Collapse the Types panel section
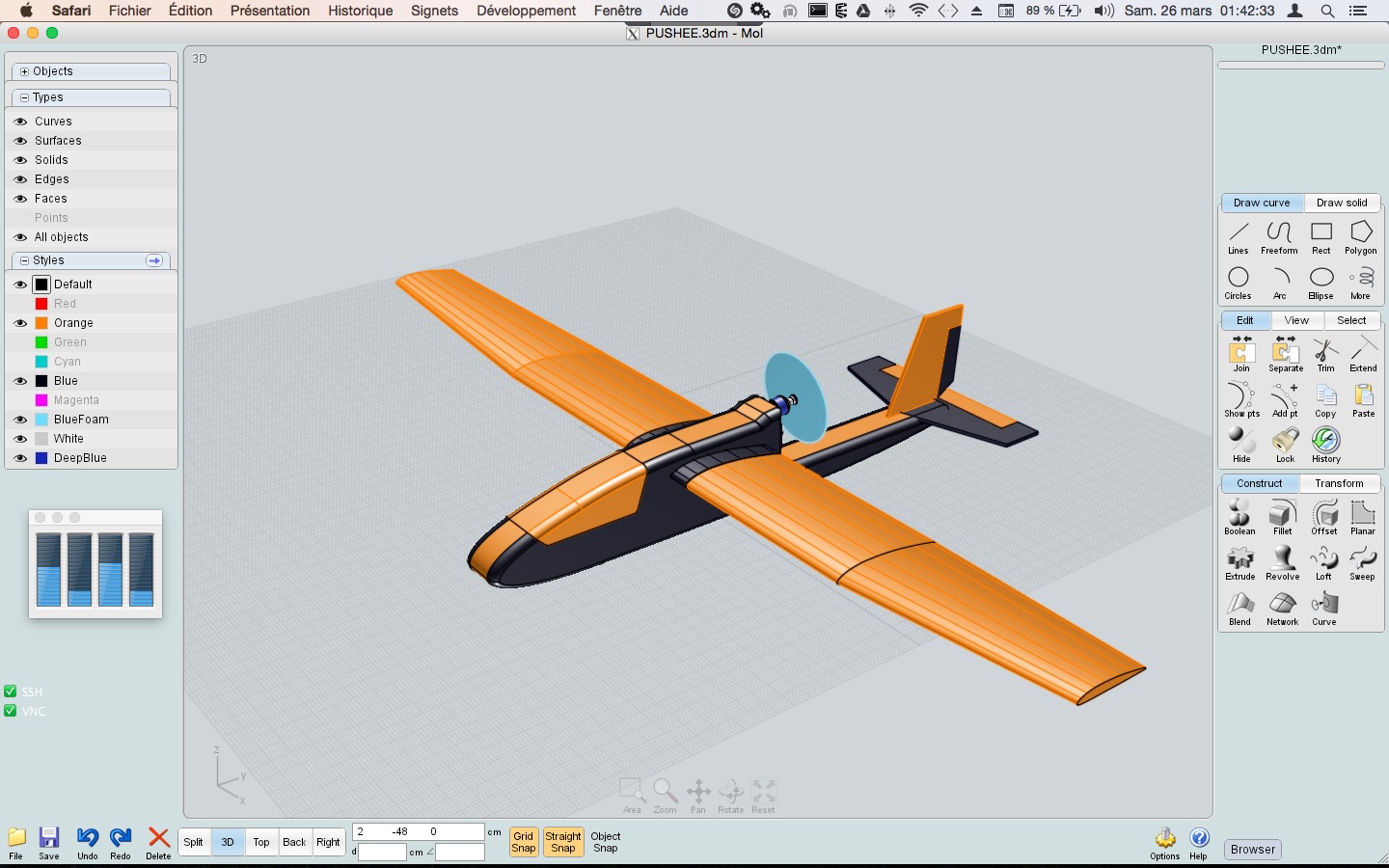The image size is (1389, 868). pos(25,97)
